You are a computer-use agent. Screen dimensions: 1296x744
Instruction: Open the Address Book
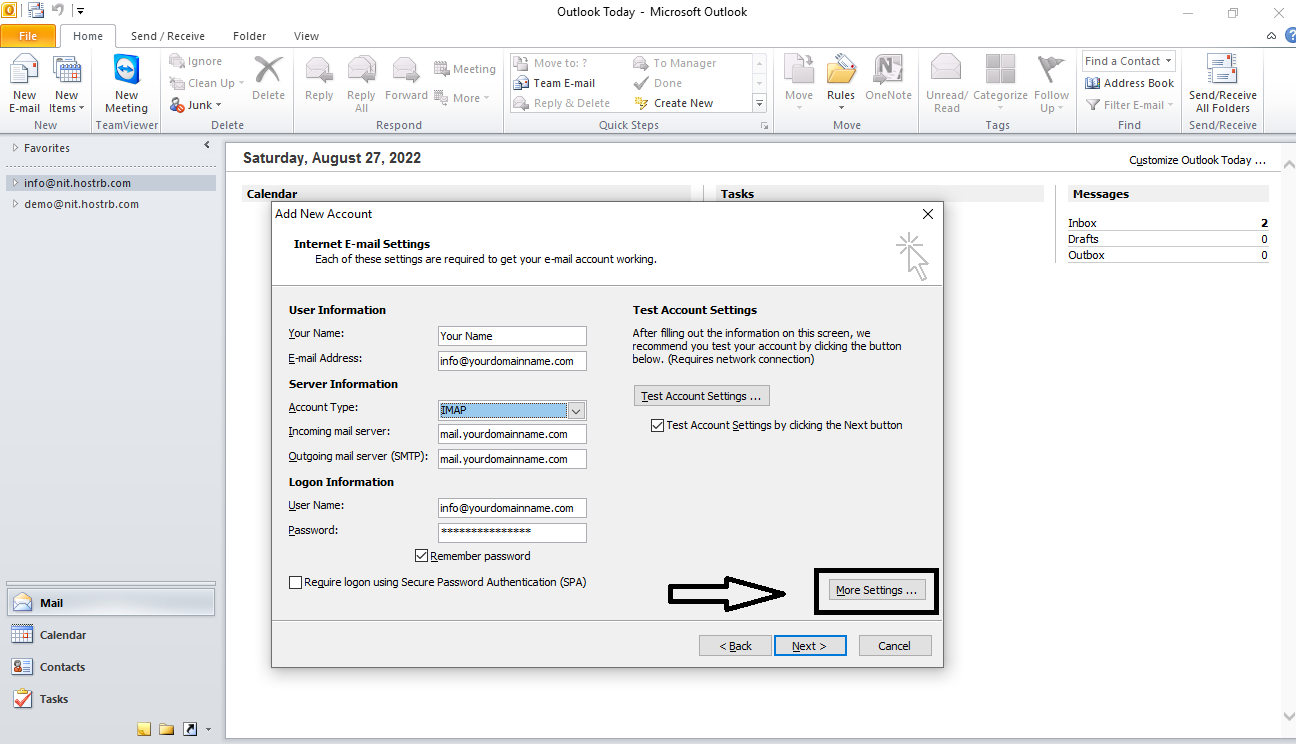point(1129,83)
